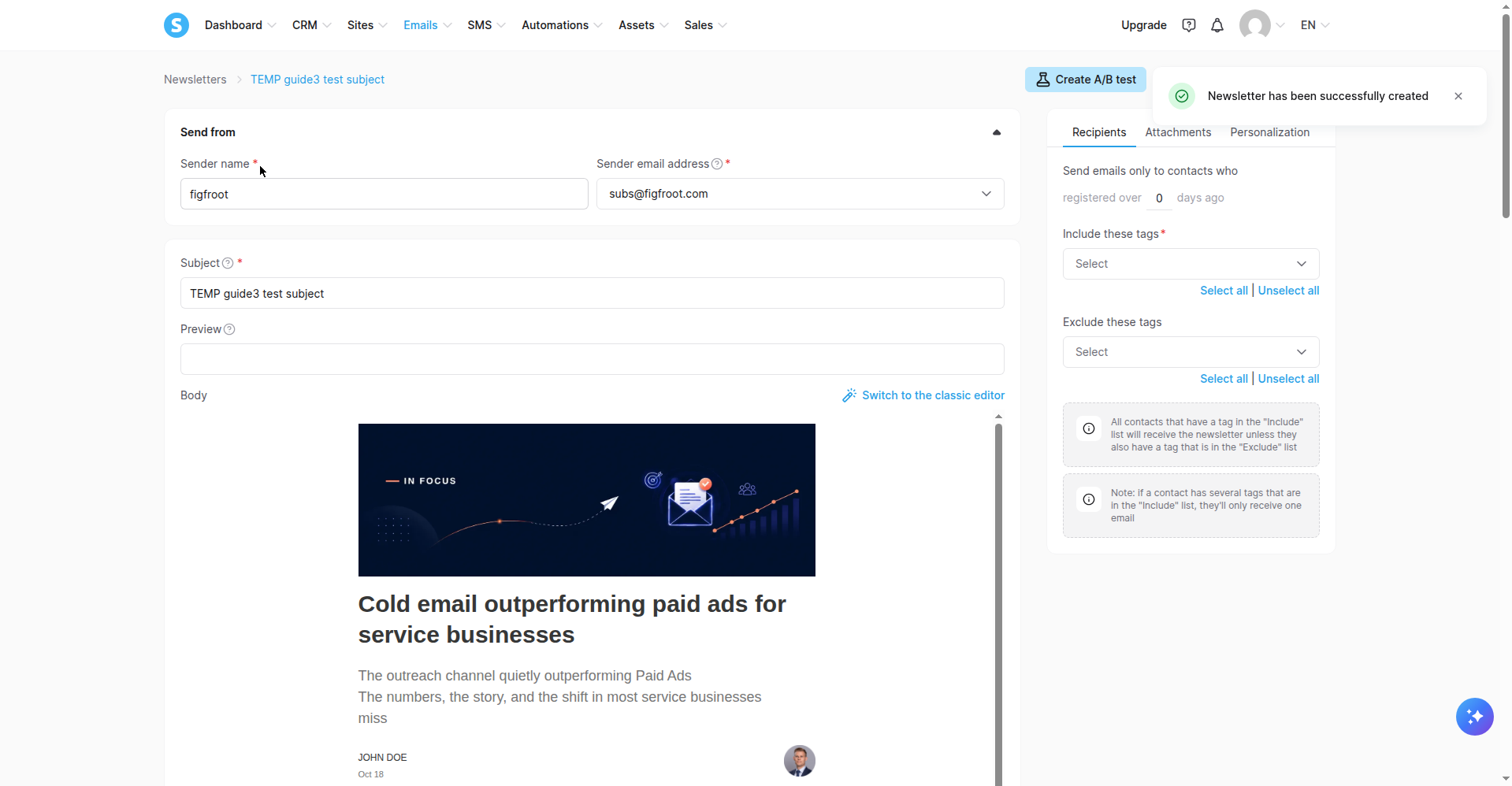
Task: Click the In Focus banner image
Action: (x=586, y=500)
